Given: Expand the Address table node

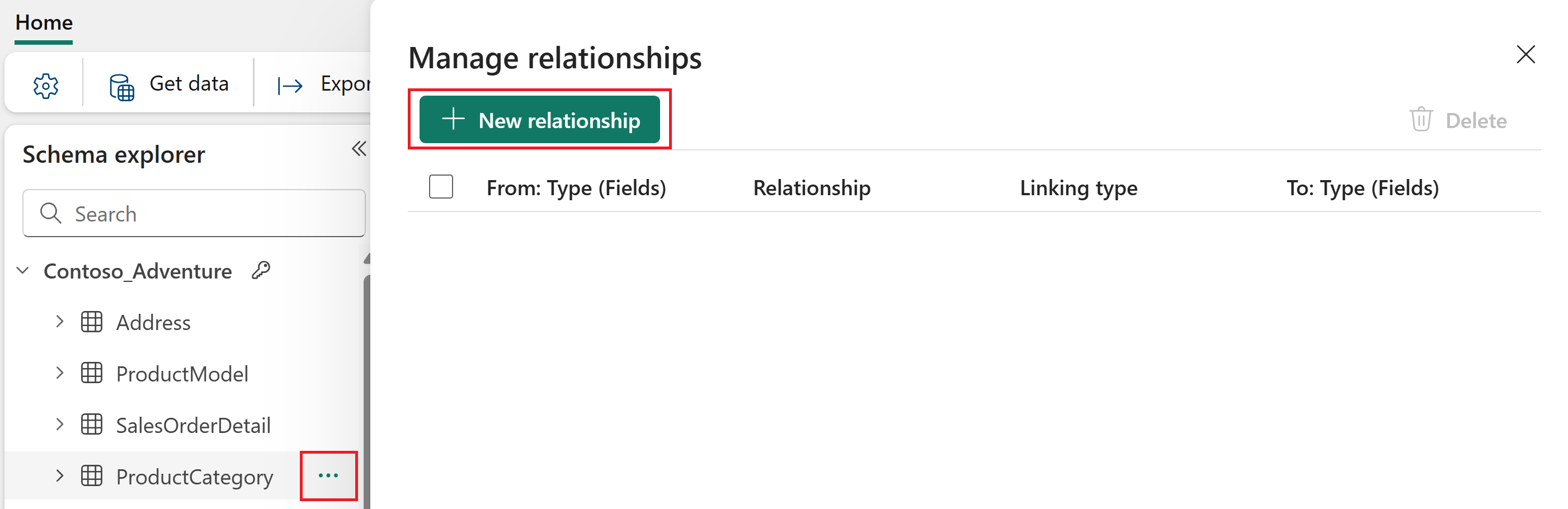Looking at the screenshot, I should (59, 322).
